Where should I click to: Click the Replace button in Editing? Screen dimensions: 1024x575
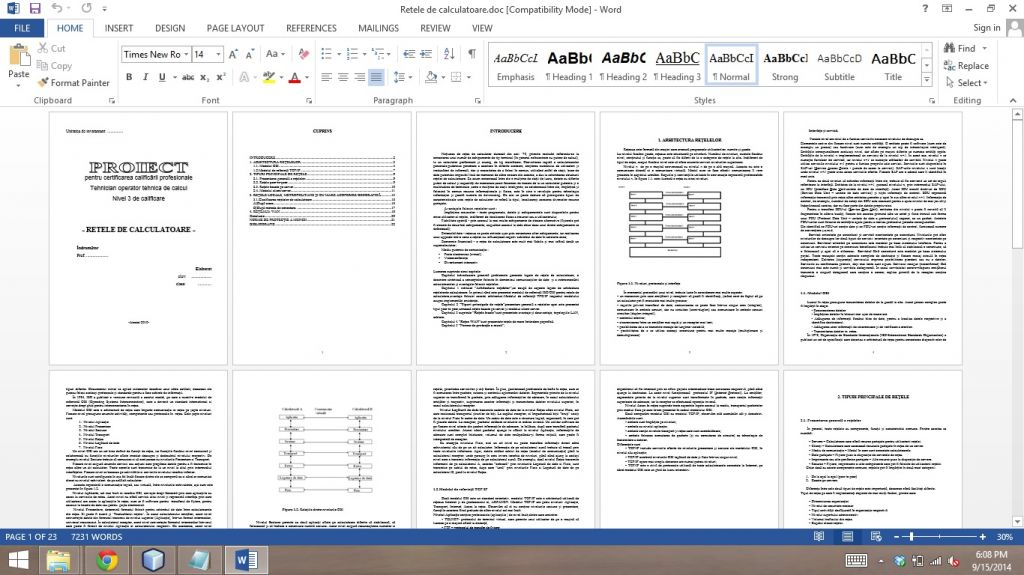point(965,66)
